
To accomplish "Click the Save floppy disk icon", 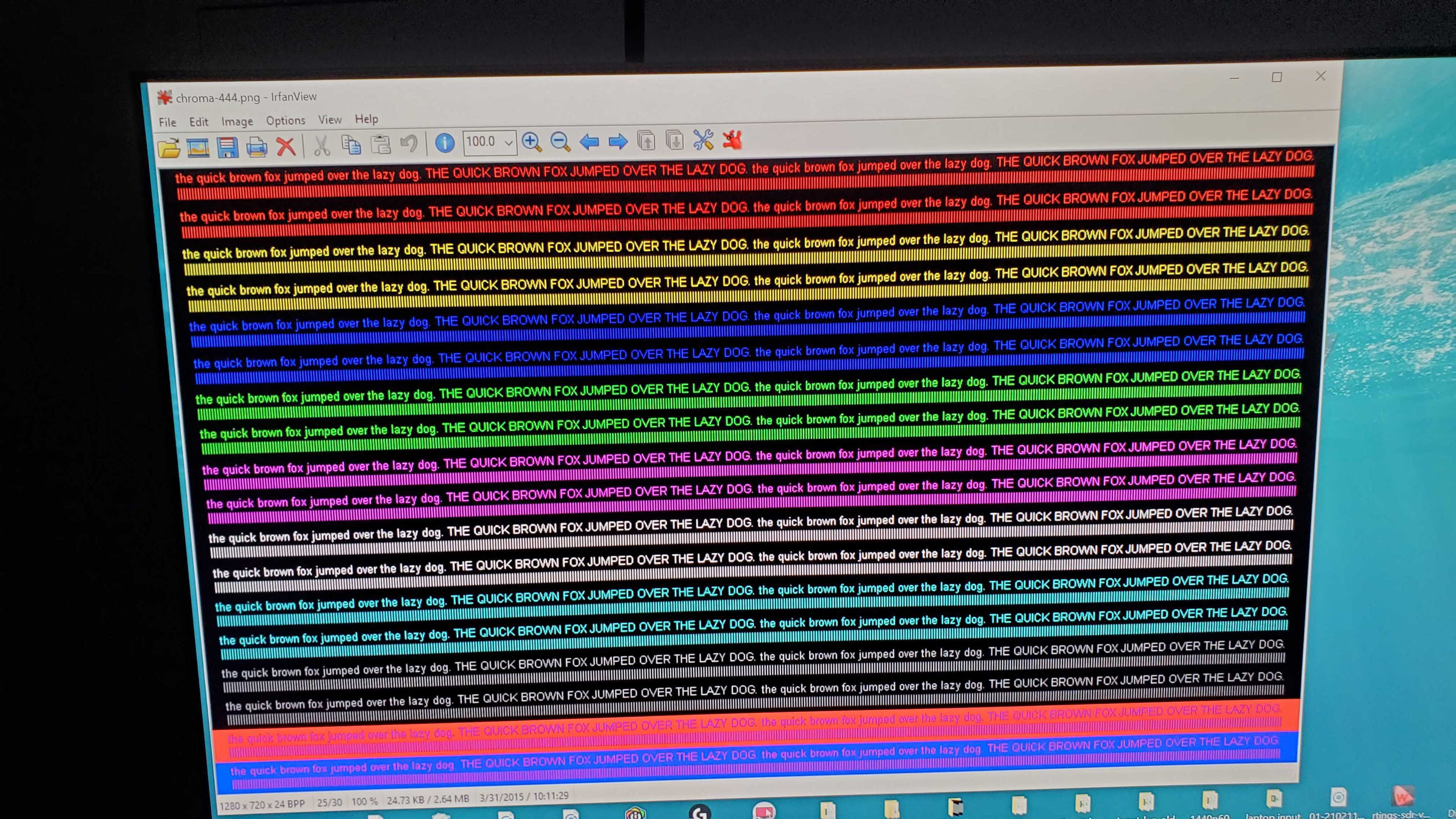I will (x=227, y=147).
